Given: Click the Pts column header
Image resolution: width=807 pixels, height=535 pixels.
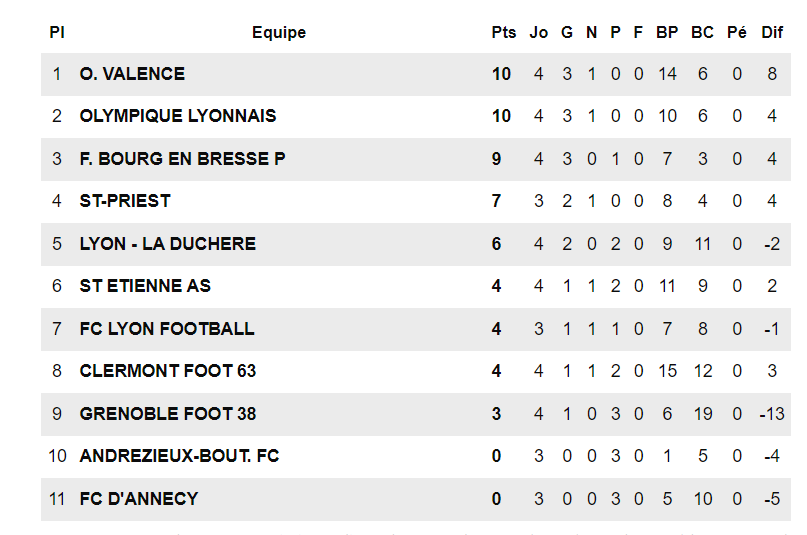Looking at the screenshot, I should pyautogui.click(x=504, y=33).
